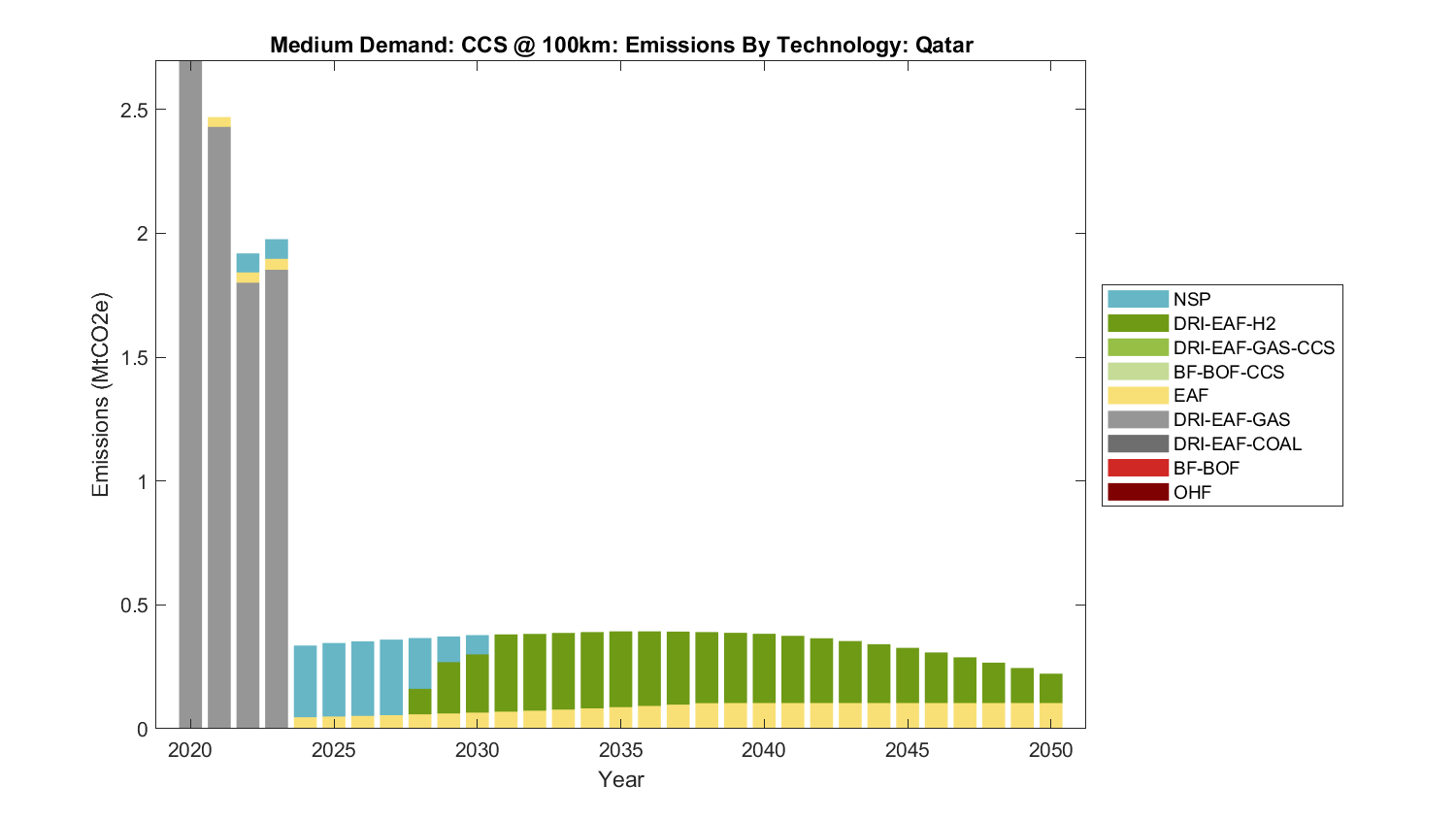Click the yellow EAF legend swatch
Viewport: 1456px width, 819px height.
(x=1138, y=396)
